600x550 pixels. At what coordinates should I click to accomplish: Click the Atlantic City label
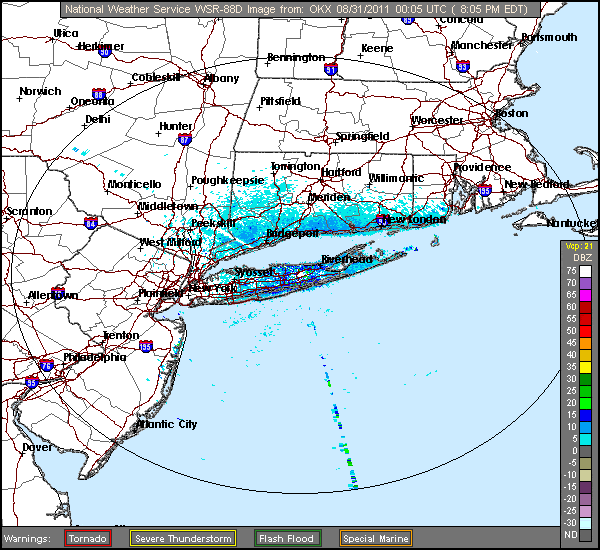point(167,424)
